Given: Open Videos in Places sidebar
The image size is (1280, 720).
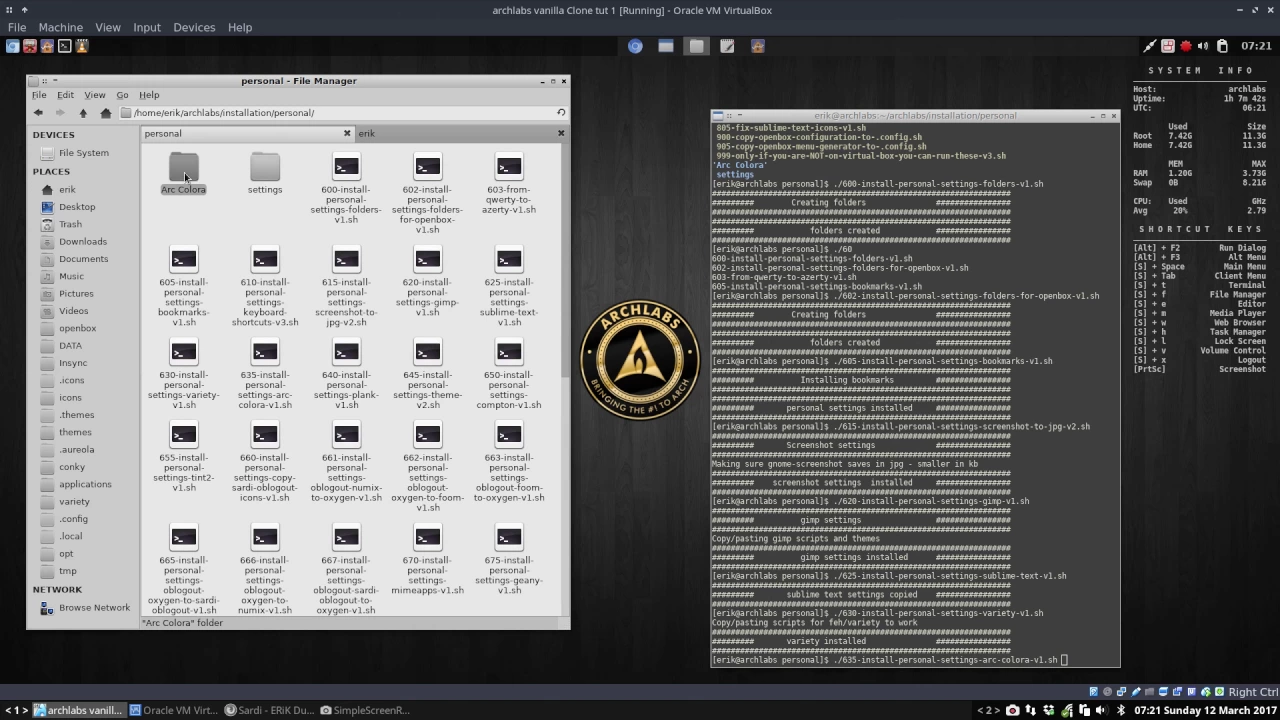Looking at the screenshot, I should click(x=73, y=311).
